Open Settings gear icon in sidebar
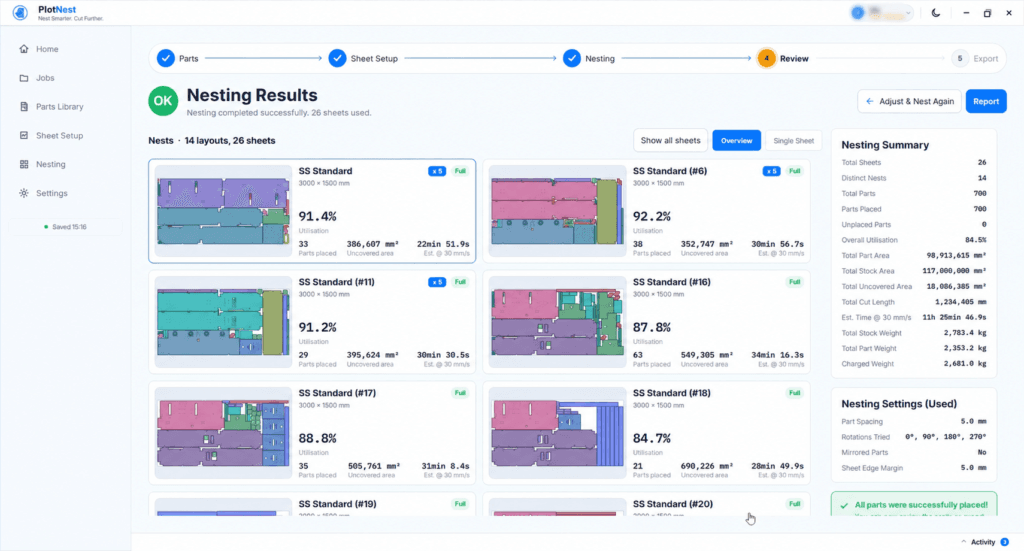The height and width of the screenshot is (551, 1024). pos(24,193)
